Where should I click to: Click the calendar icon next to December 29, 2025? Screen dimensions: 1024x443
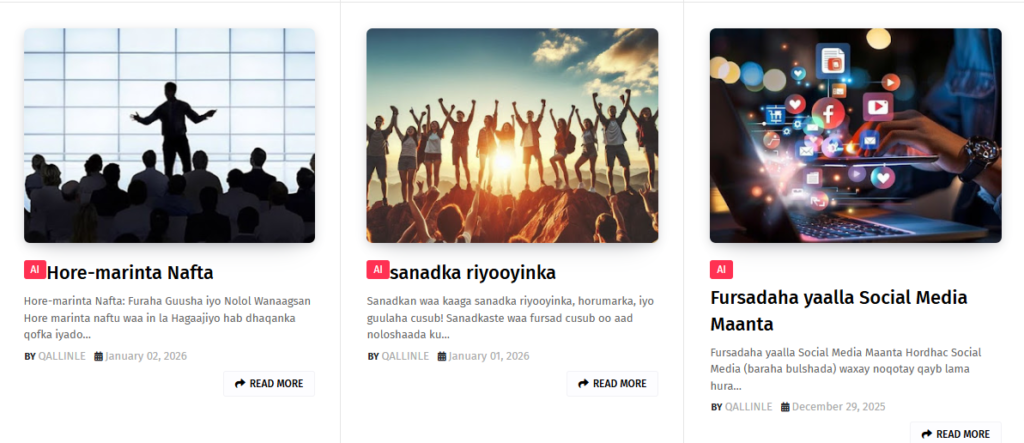[x=785, y=406]
